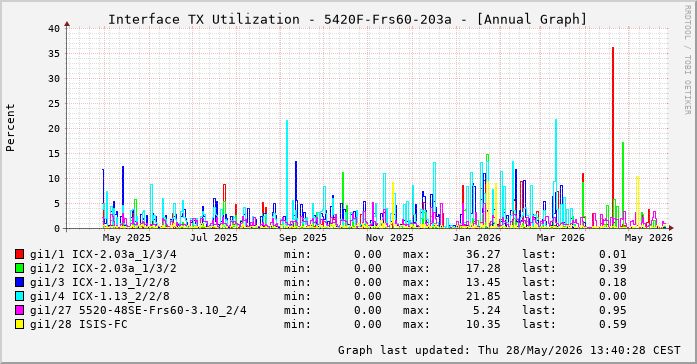This screenshot has height=364, width=697.
Task: Click the 'Nov 2025' x-axis label
Action: tap(390, 238)
